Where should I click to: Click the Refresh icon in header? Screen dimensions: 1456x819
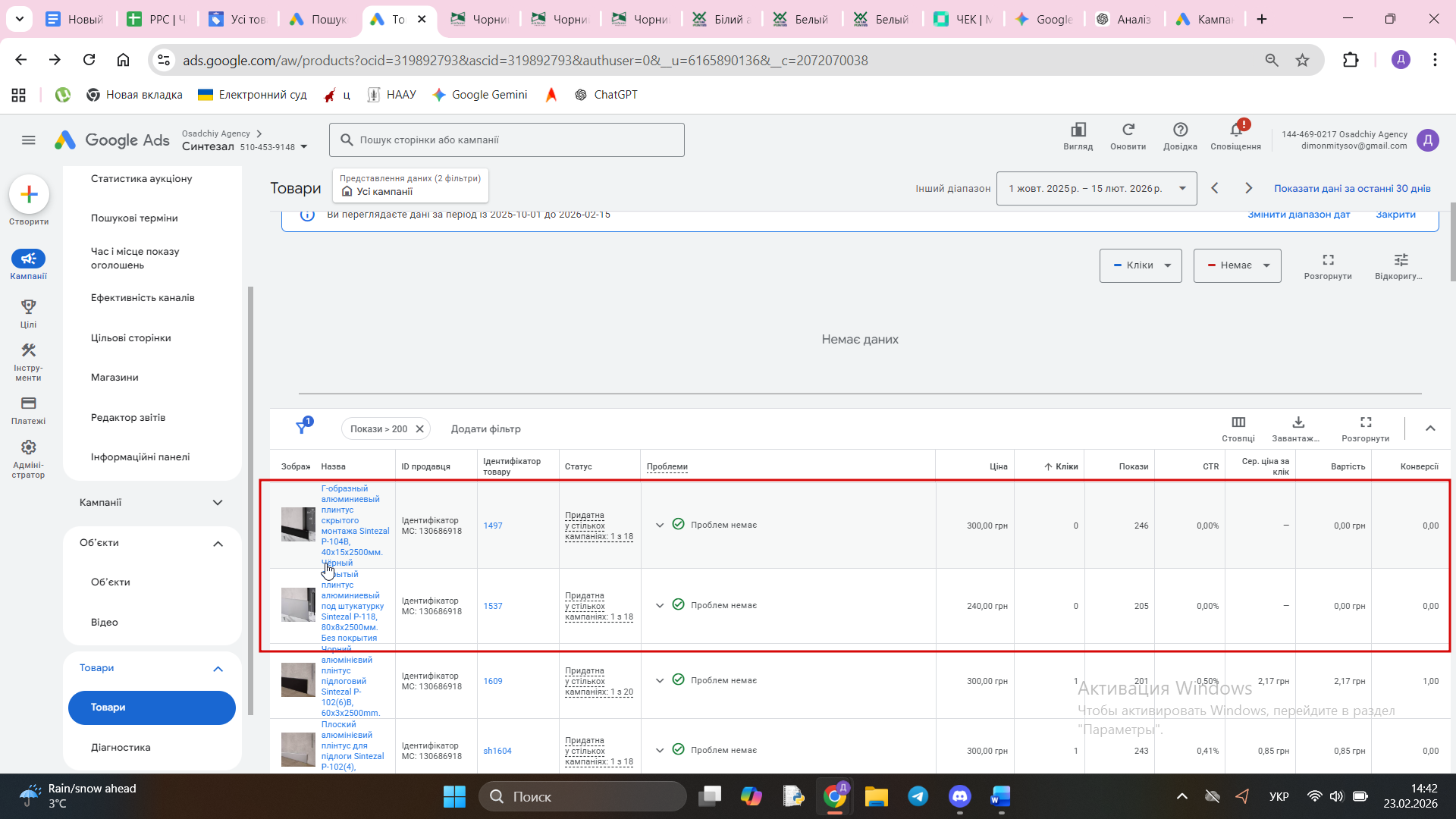(x=1128, y=130)
